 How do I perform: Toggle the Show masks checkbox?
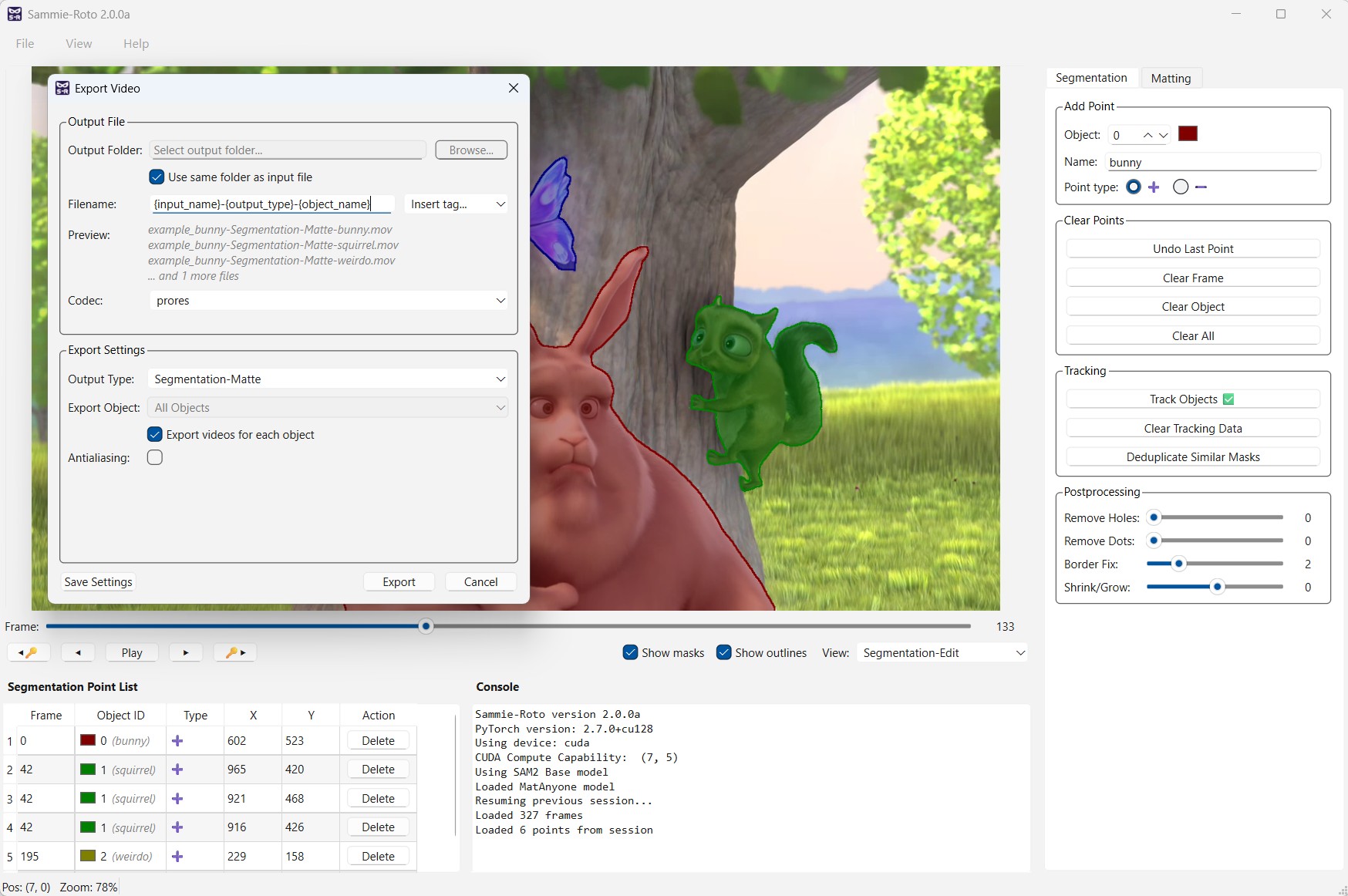click(630, 652)
